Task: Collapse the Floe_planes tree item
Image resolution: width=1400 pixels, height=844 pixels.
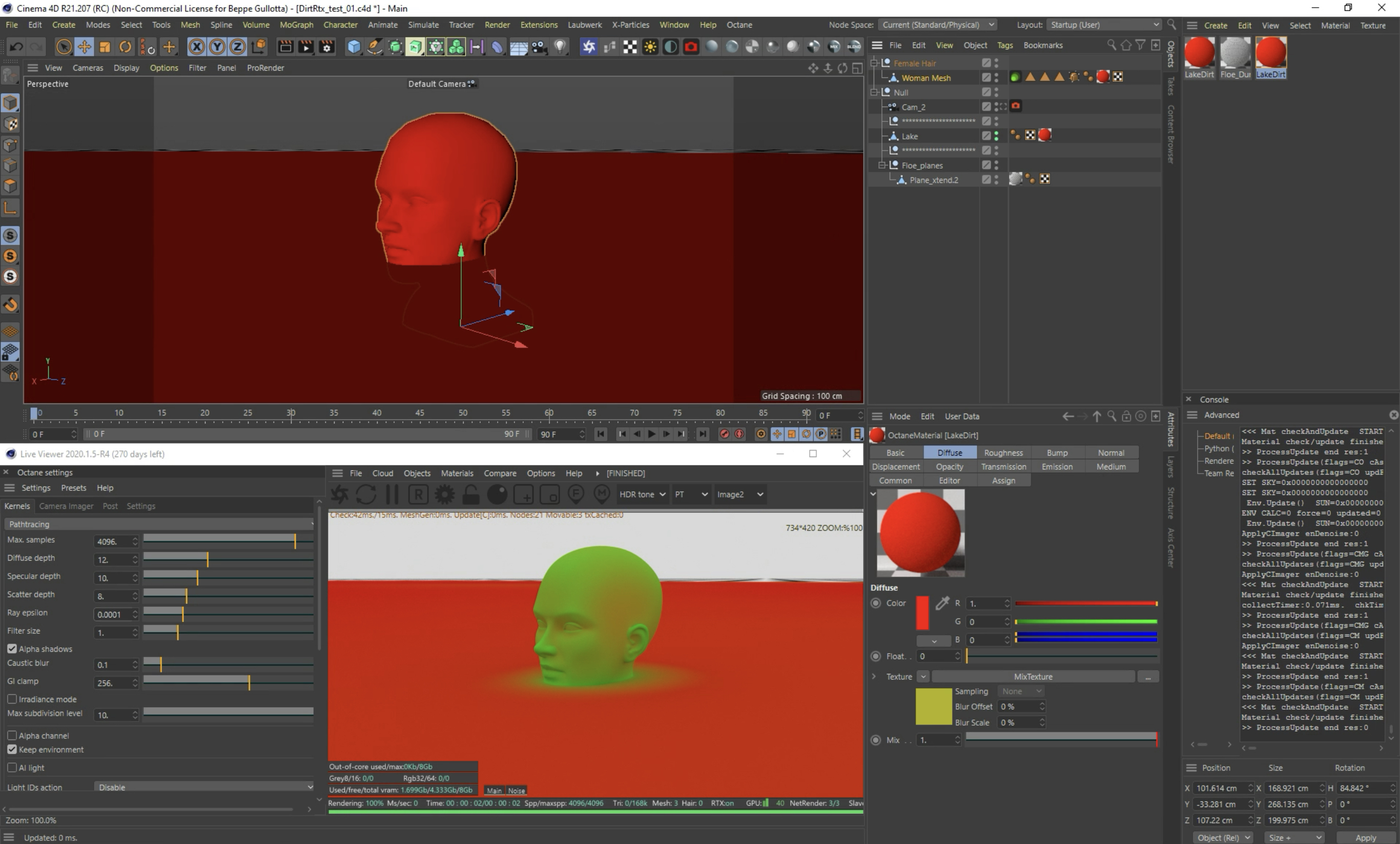Action: coord(882,166)
